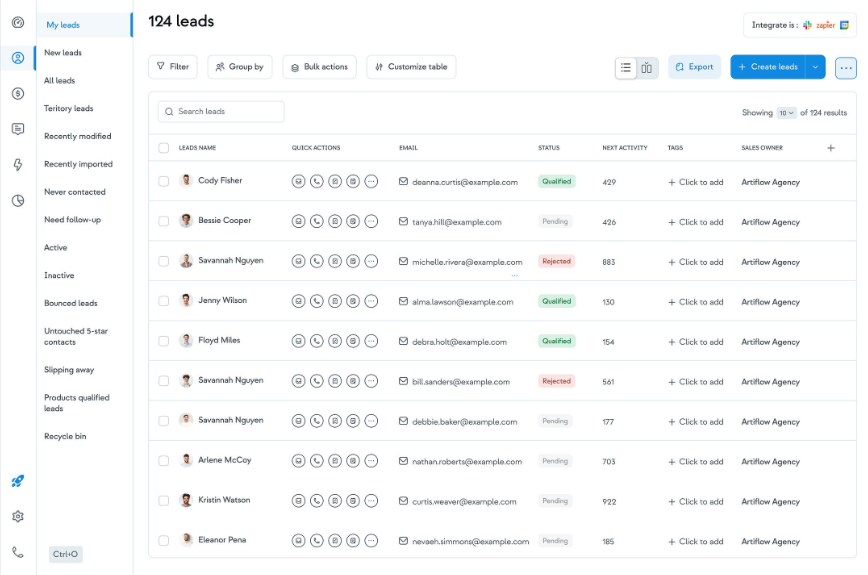Select New leads in sidebar
The image size is (868, 575).
click(x=63, y=53)
